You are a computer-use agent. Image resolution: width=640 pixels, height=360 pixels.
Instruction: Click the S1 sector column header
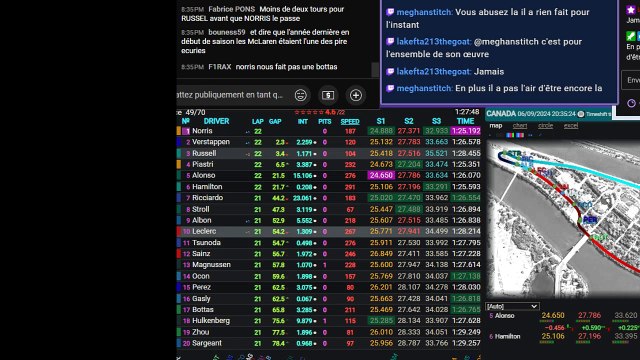tap(380, 121)
